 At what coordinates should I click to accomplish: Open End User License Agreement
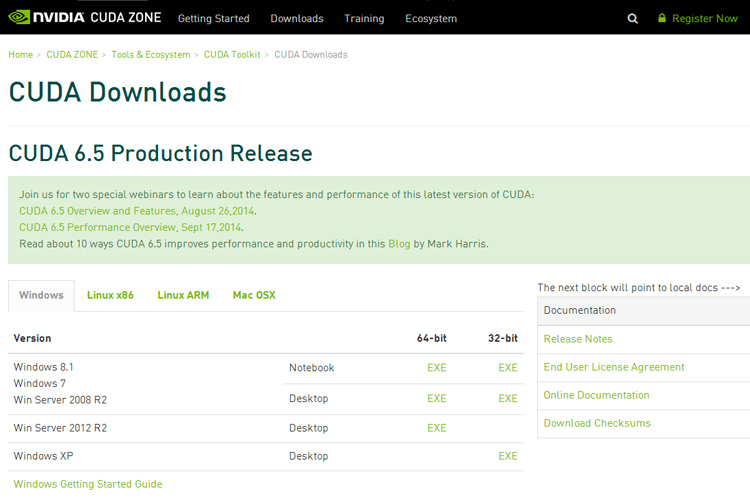(614, 367)
